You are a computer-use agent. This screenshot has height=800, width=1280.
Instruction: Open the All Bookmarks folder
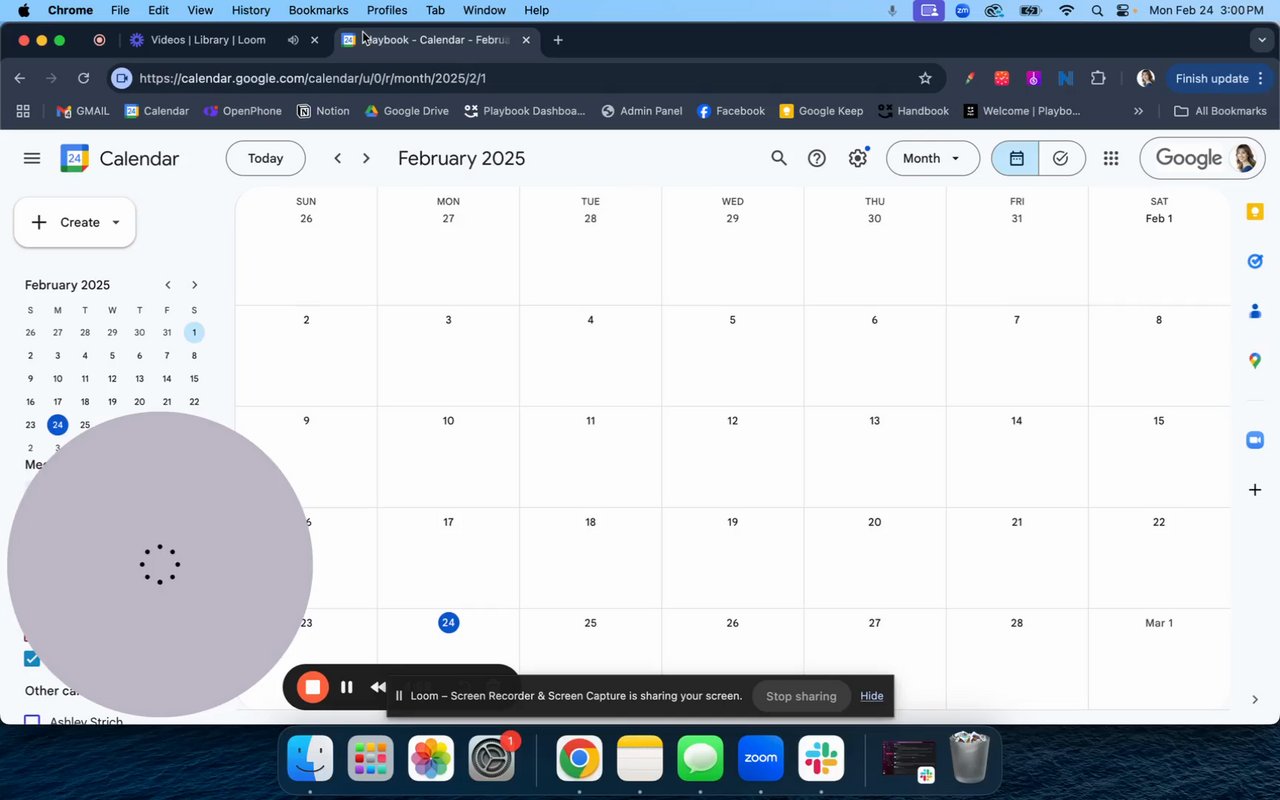pos(1220,111)
